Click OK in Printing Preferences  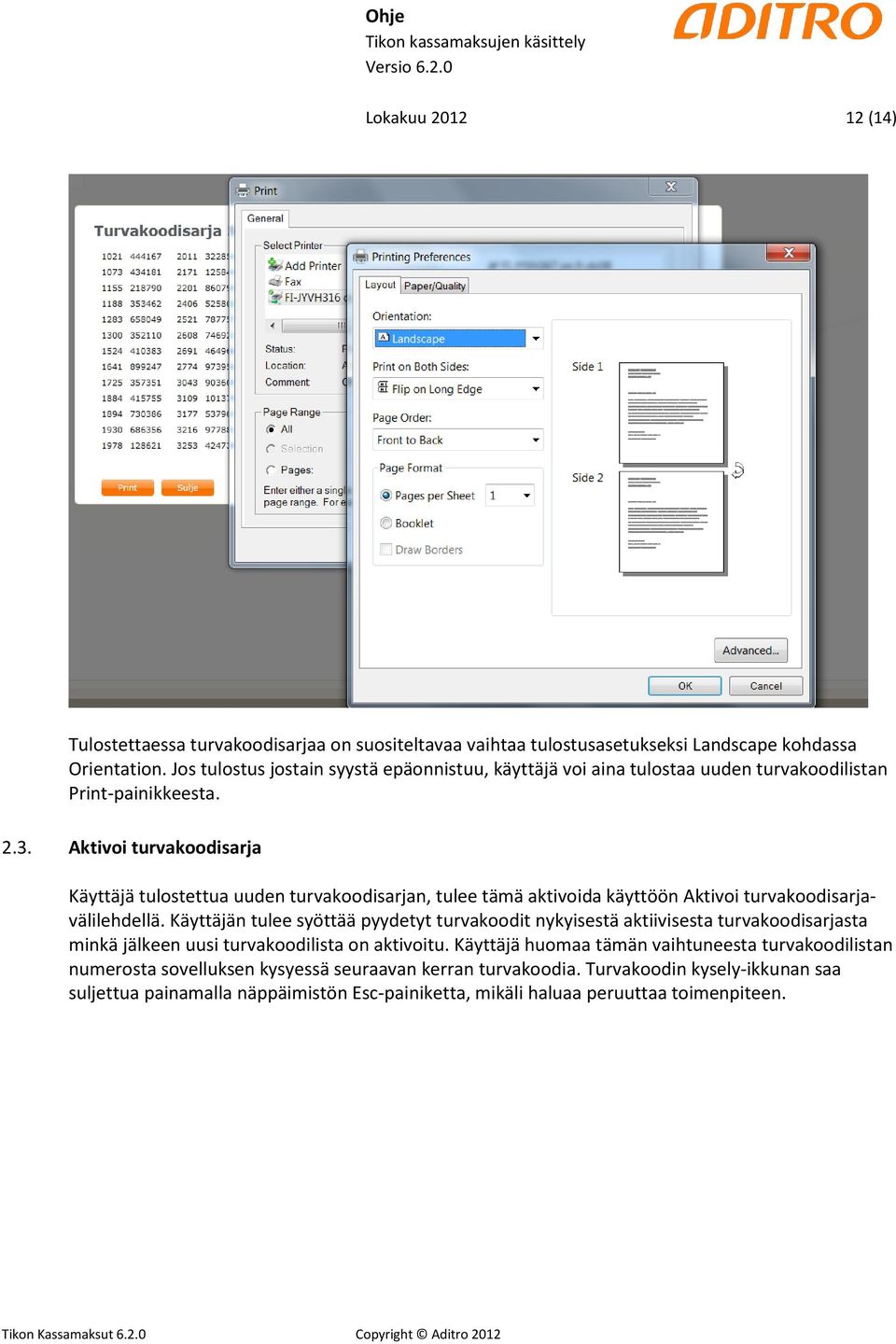[685, 686]
